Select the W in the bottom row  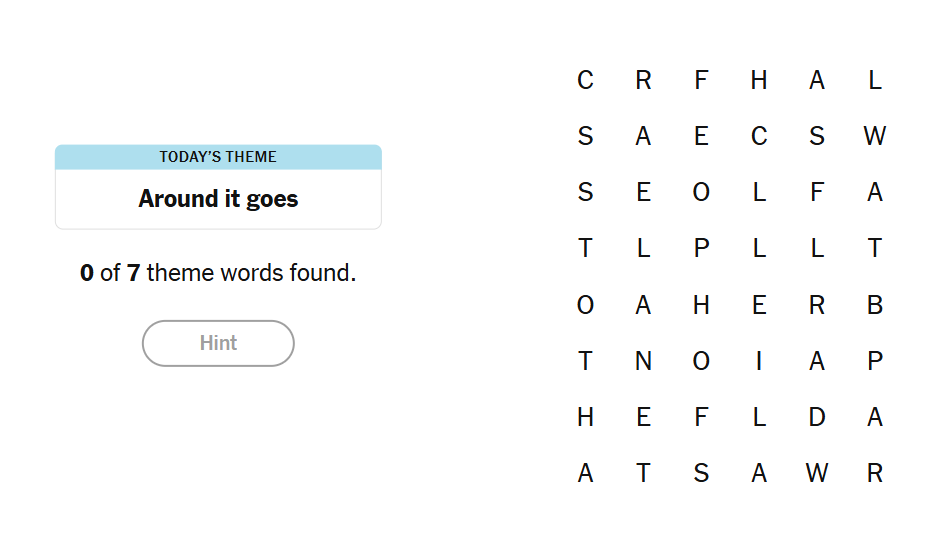pos(817,473)
